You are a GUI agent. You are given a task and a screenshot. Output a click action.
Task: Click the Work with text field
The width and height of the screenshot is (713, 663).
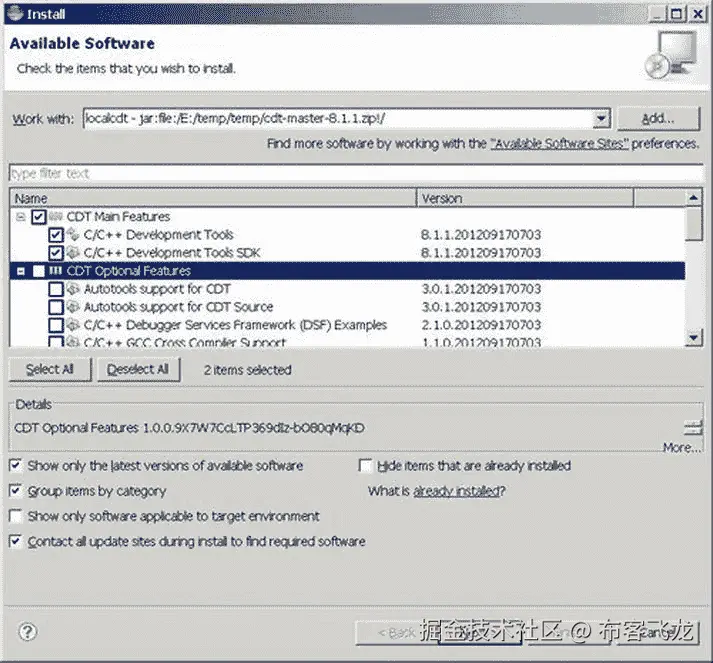339,119
